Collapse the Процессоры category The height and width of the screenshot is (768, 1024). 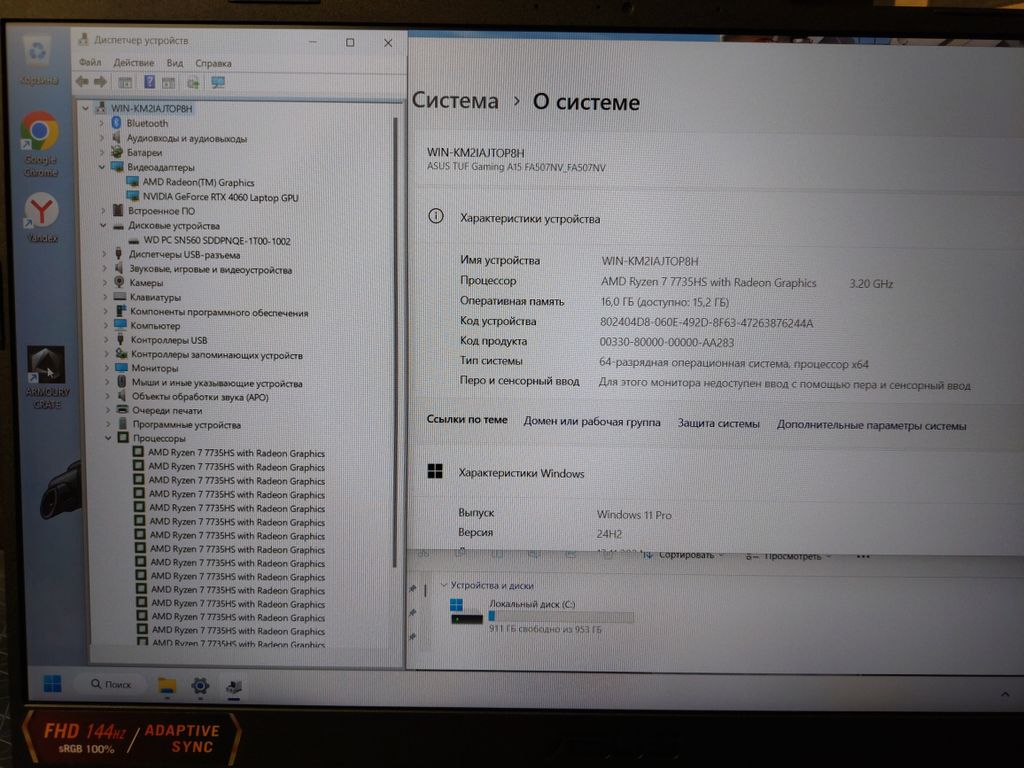tap(109, 438)
